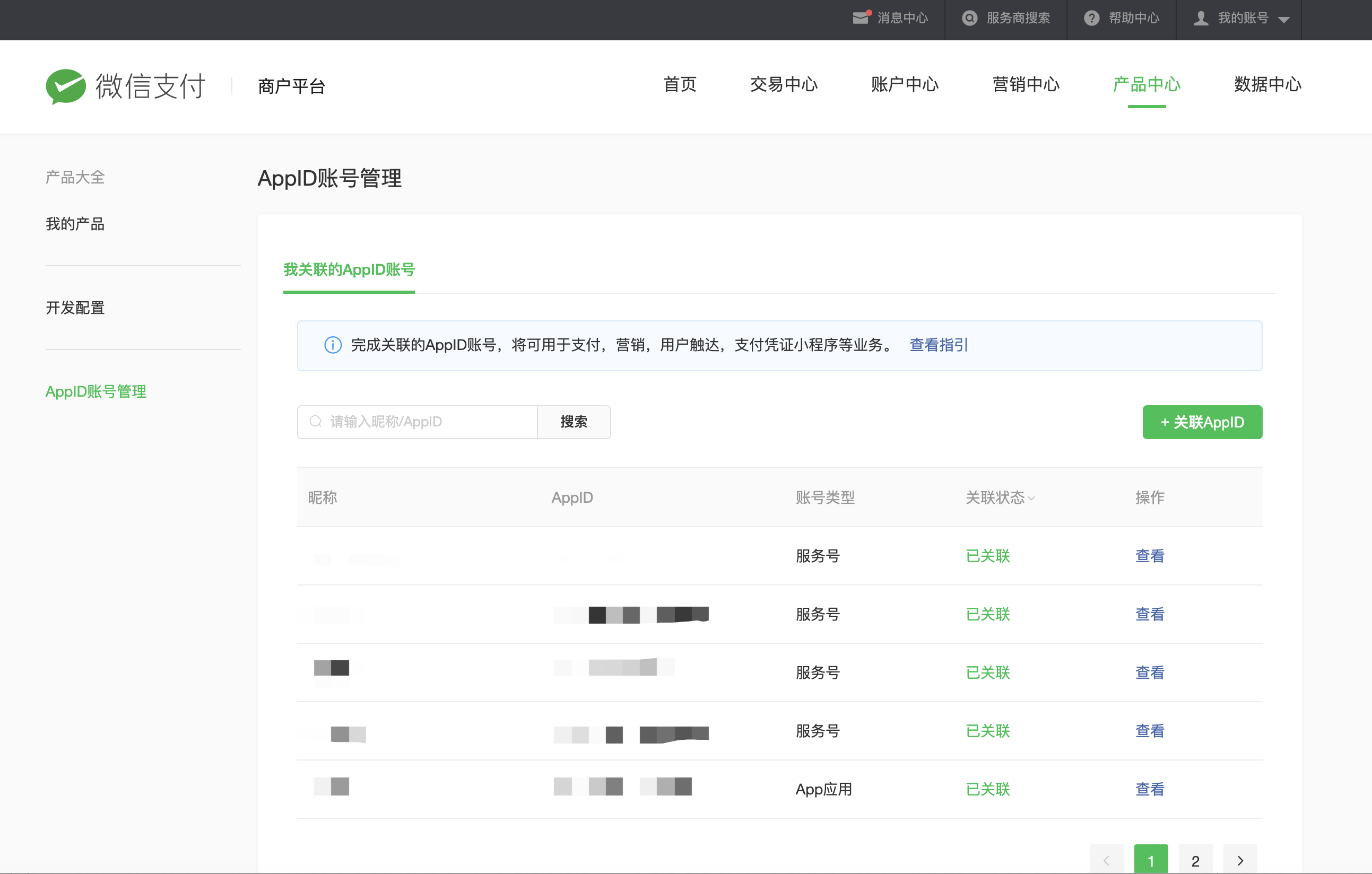The width and height of the screenshot is (1372, 874).
Task: Click the AppID账号管理 page title
Action: click(x=329, y=178)
